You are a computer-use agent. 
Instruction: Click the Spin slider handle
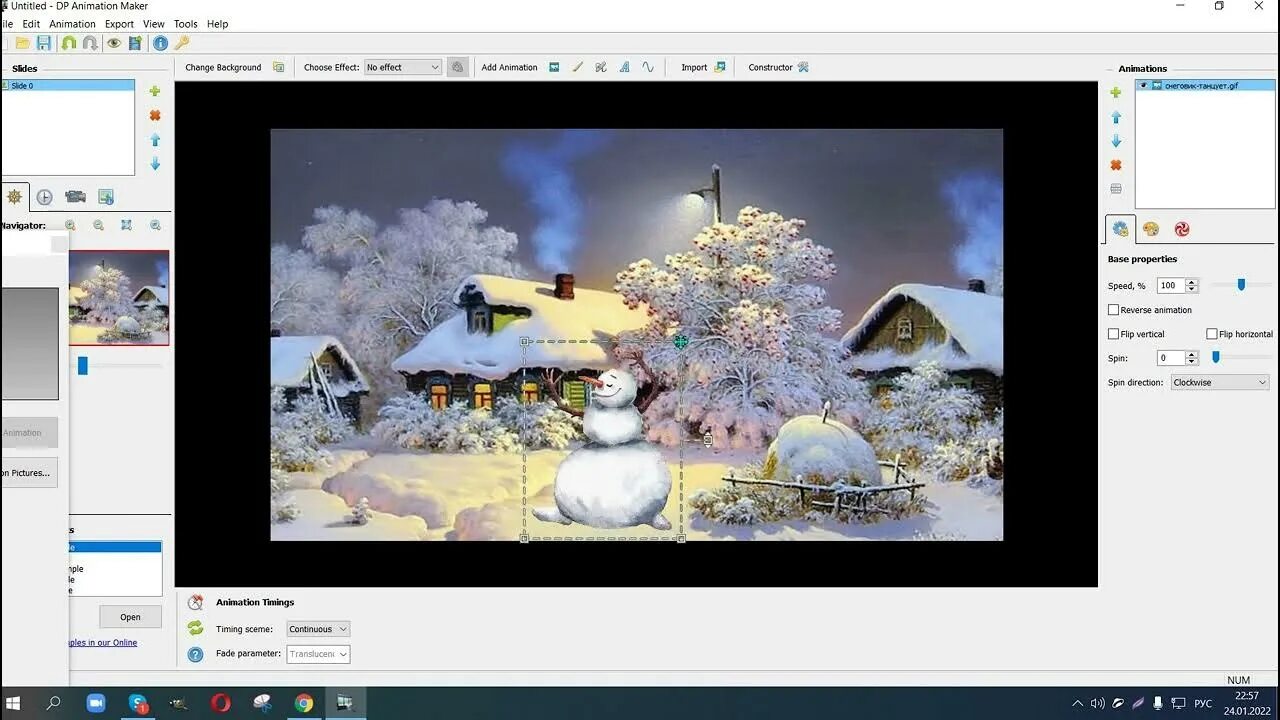pos(1216,357)
